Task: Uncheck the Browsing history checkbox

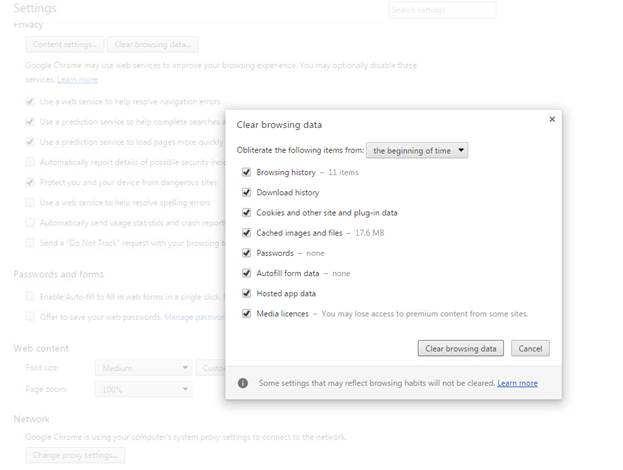Action: click(246, 172)
